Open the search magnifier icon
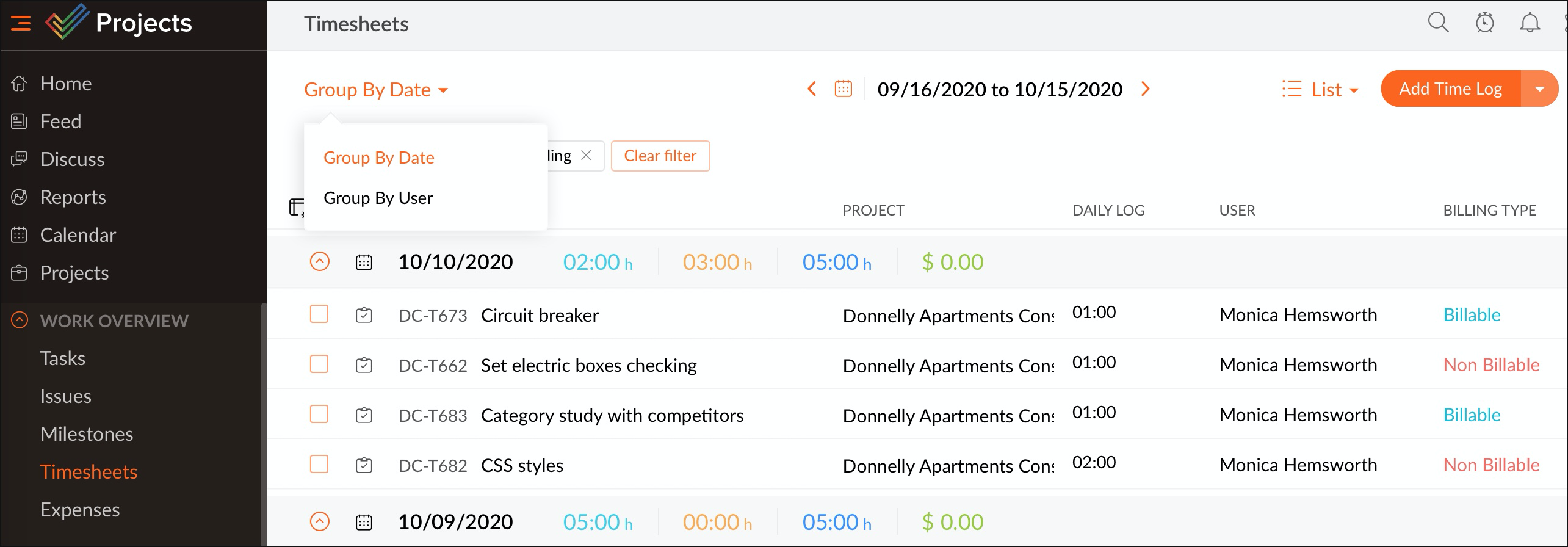Image resolution: width=1568 pixels, height=547 pixels. pyautogui.click(x=1438, y=23)
